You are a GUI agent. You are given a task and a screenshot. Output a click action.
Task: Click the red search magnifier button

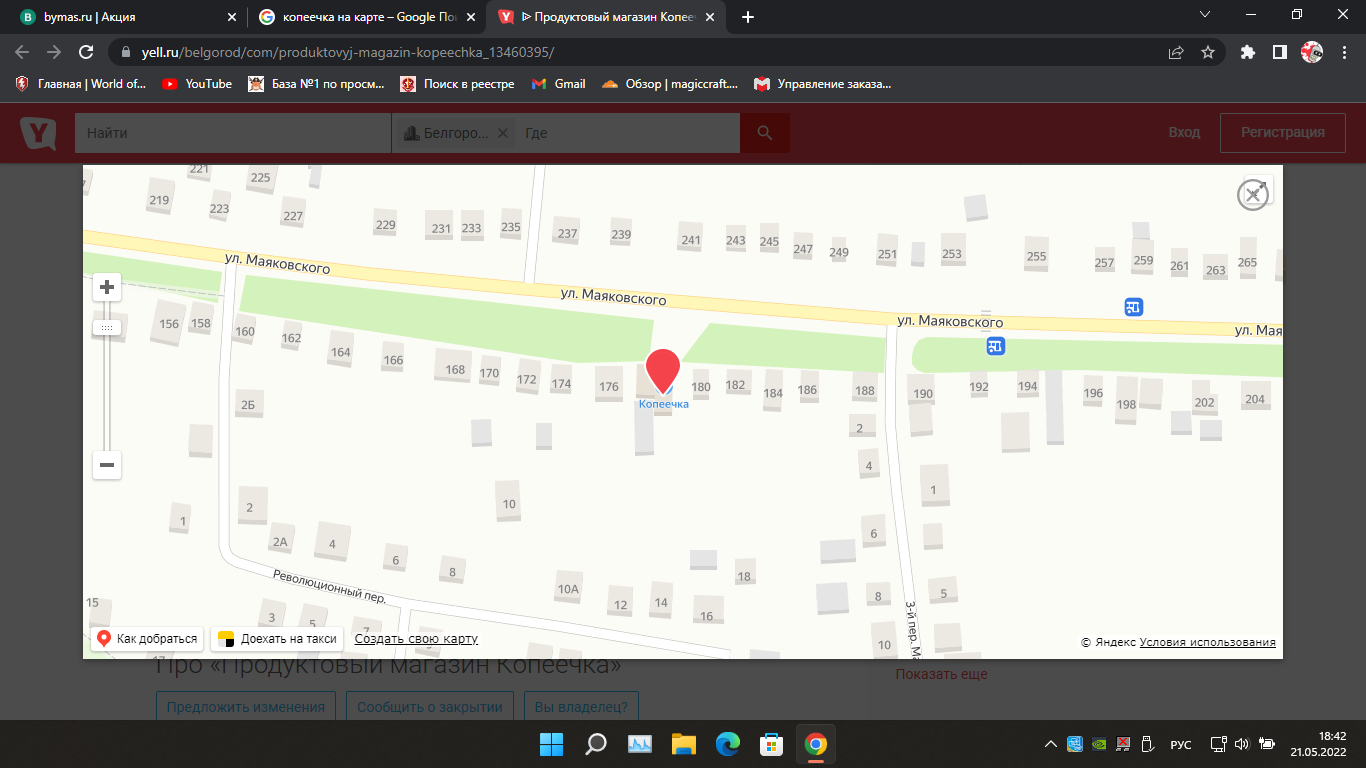click(x=765, y=133)
